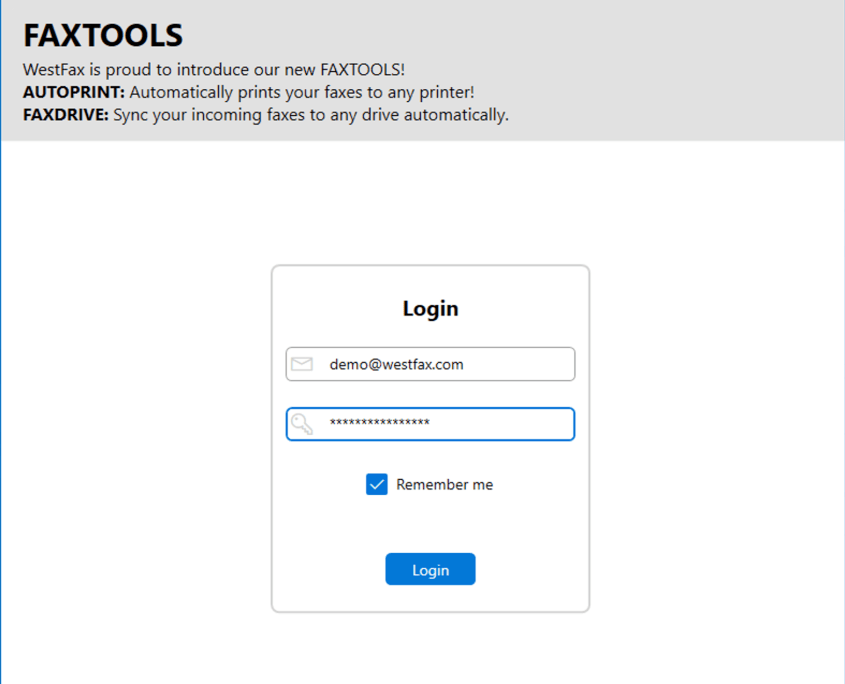Click the AUTOPRINT description line

[248, 92]
